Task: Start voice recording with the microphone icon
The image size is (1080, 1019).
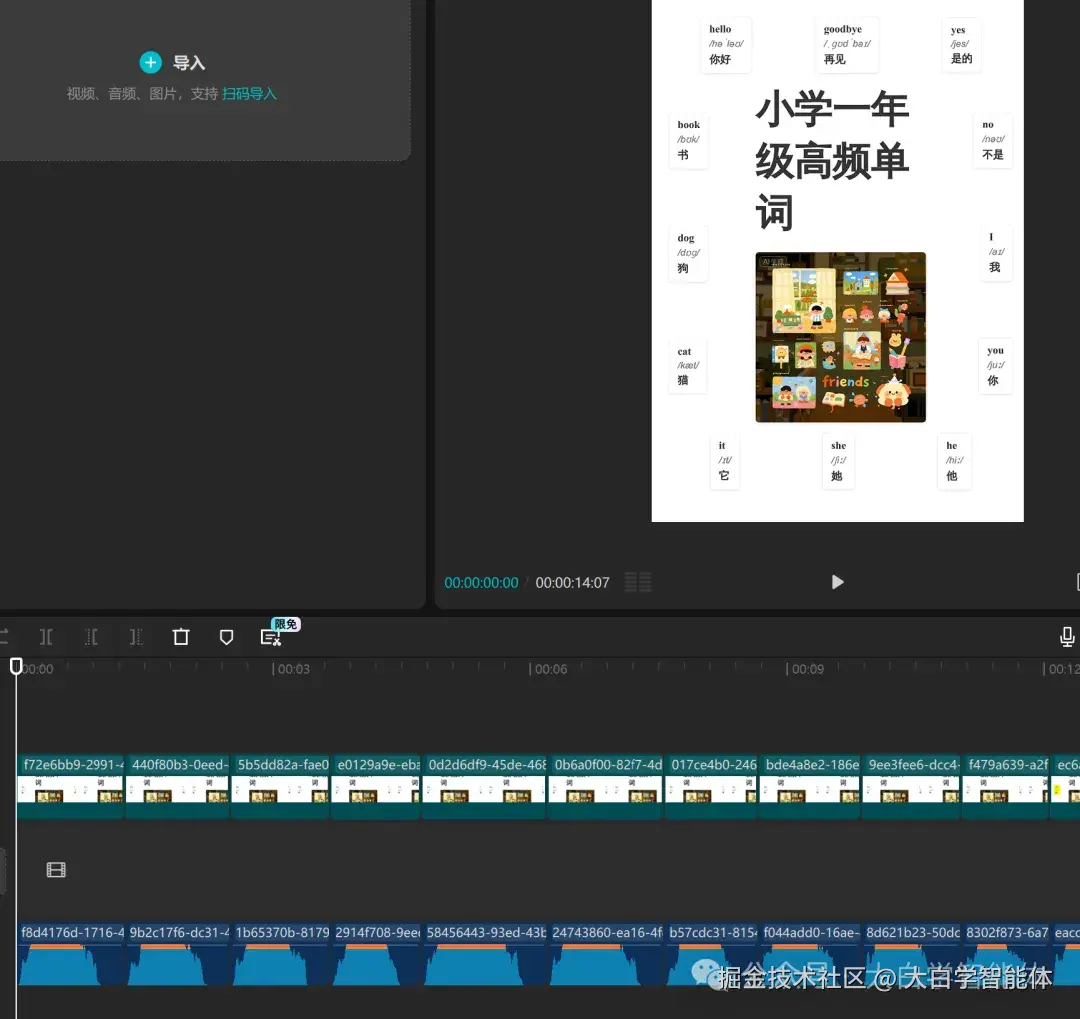Action: click(1067, 637)
